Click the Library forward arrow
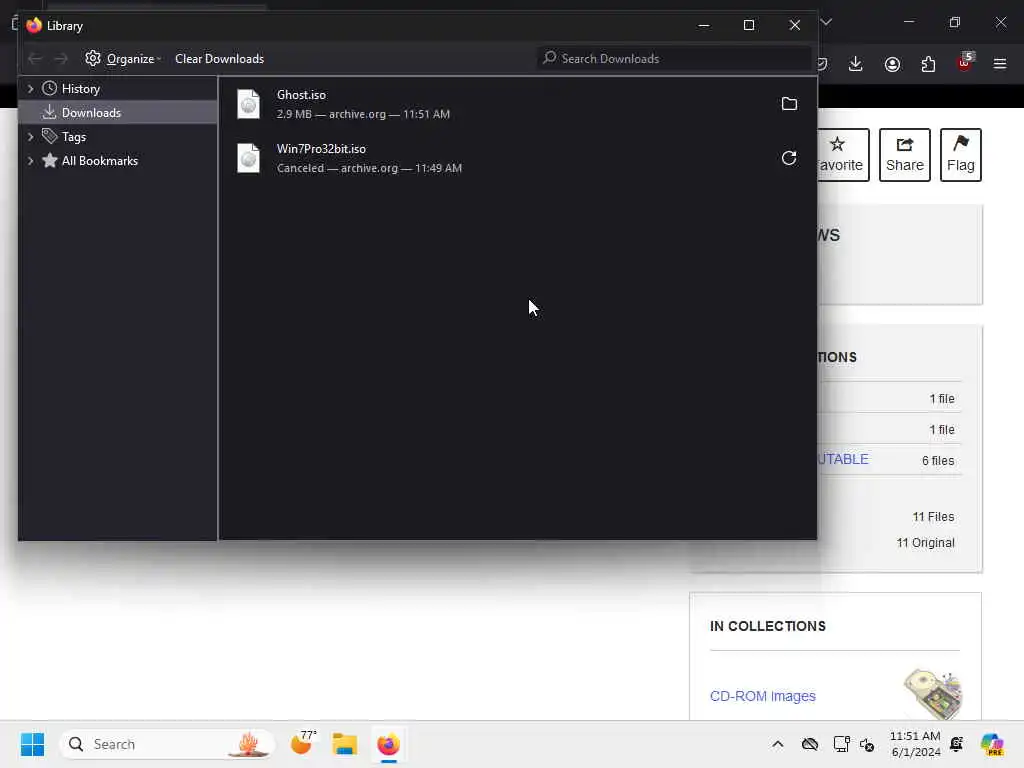 61,59
